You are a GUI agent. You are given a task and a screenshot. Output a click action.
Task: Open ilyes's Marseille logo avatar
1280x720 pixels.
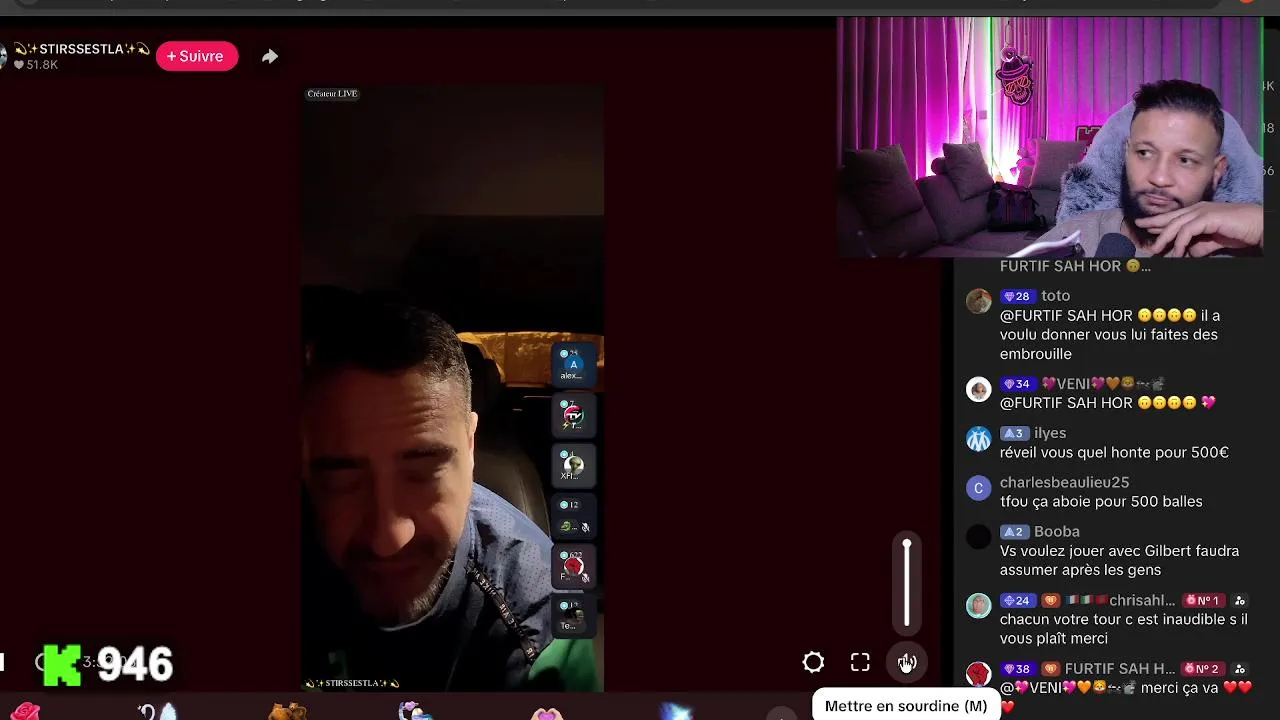pos(978,438)
